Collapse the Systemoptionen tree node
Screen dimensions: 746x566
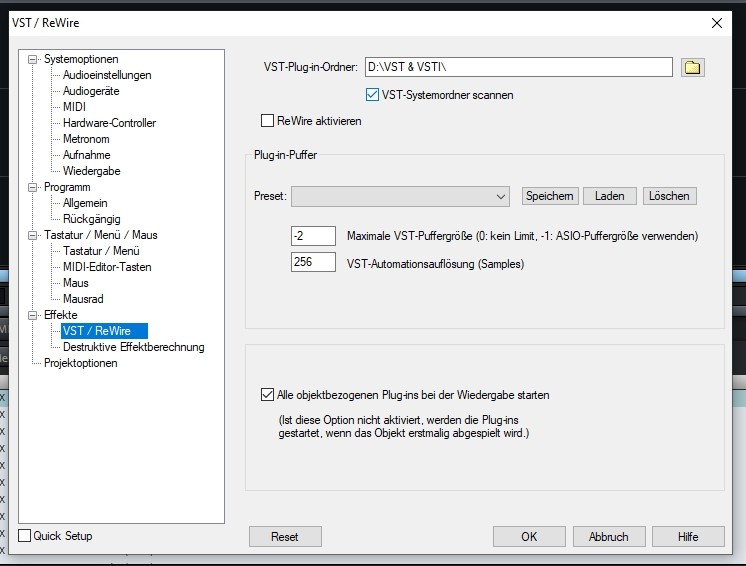pos(32,59)
